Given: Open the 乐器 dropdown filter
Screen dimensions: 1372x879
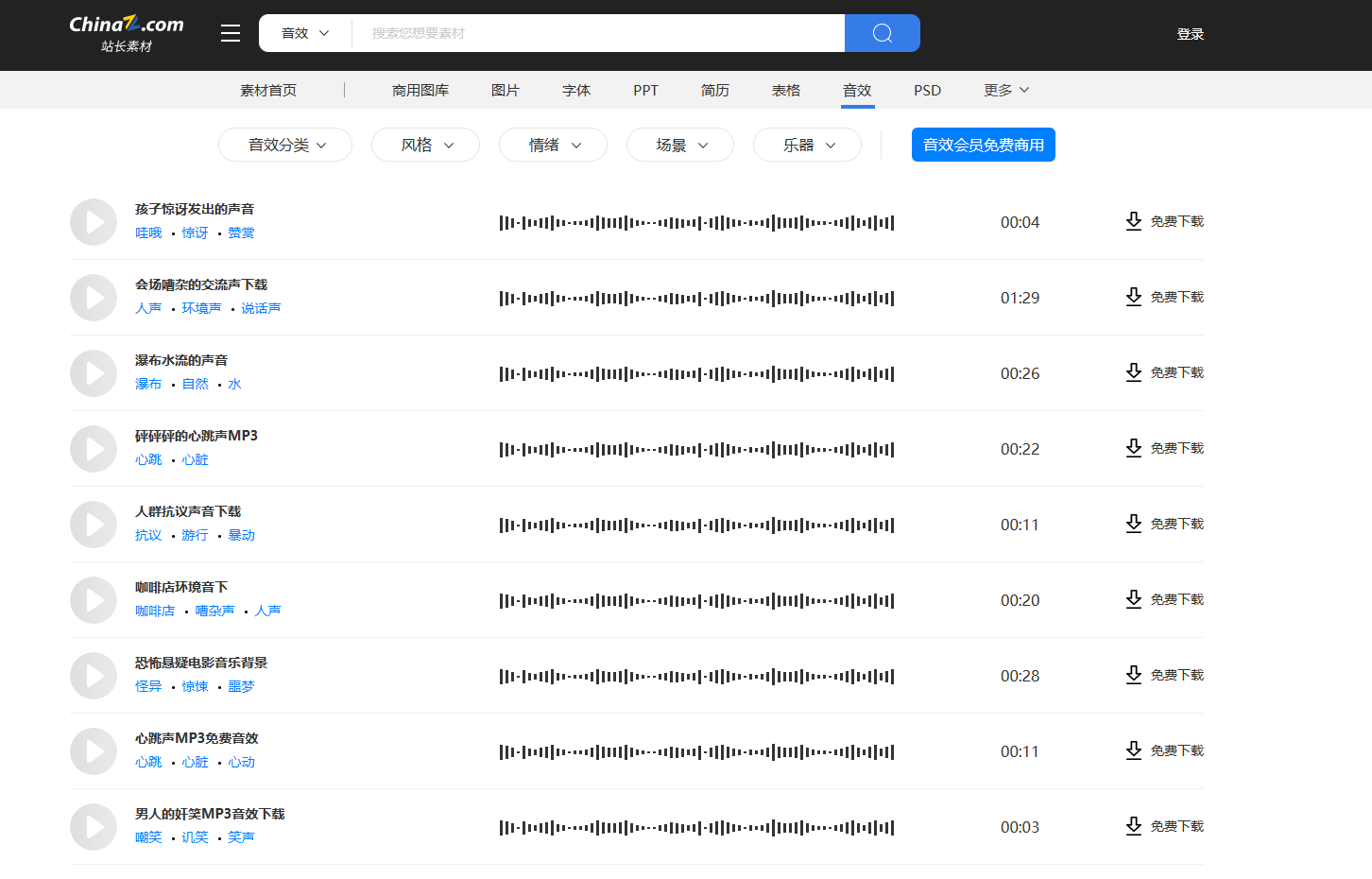Looking at the screenshot, I should (807, 145).
